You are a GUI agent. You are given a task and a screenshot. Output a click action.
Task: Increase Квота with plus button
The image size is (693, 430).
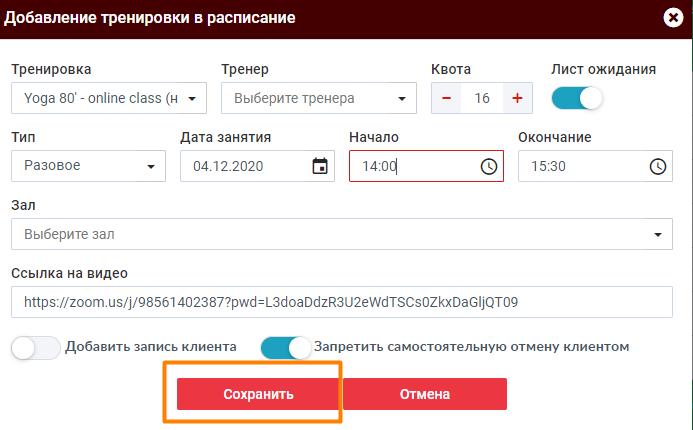517,98
